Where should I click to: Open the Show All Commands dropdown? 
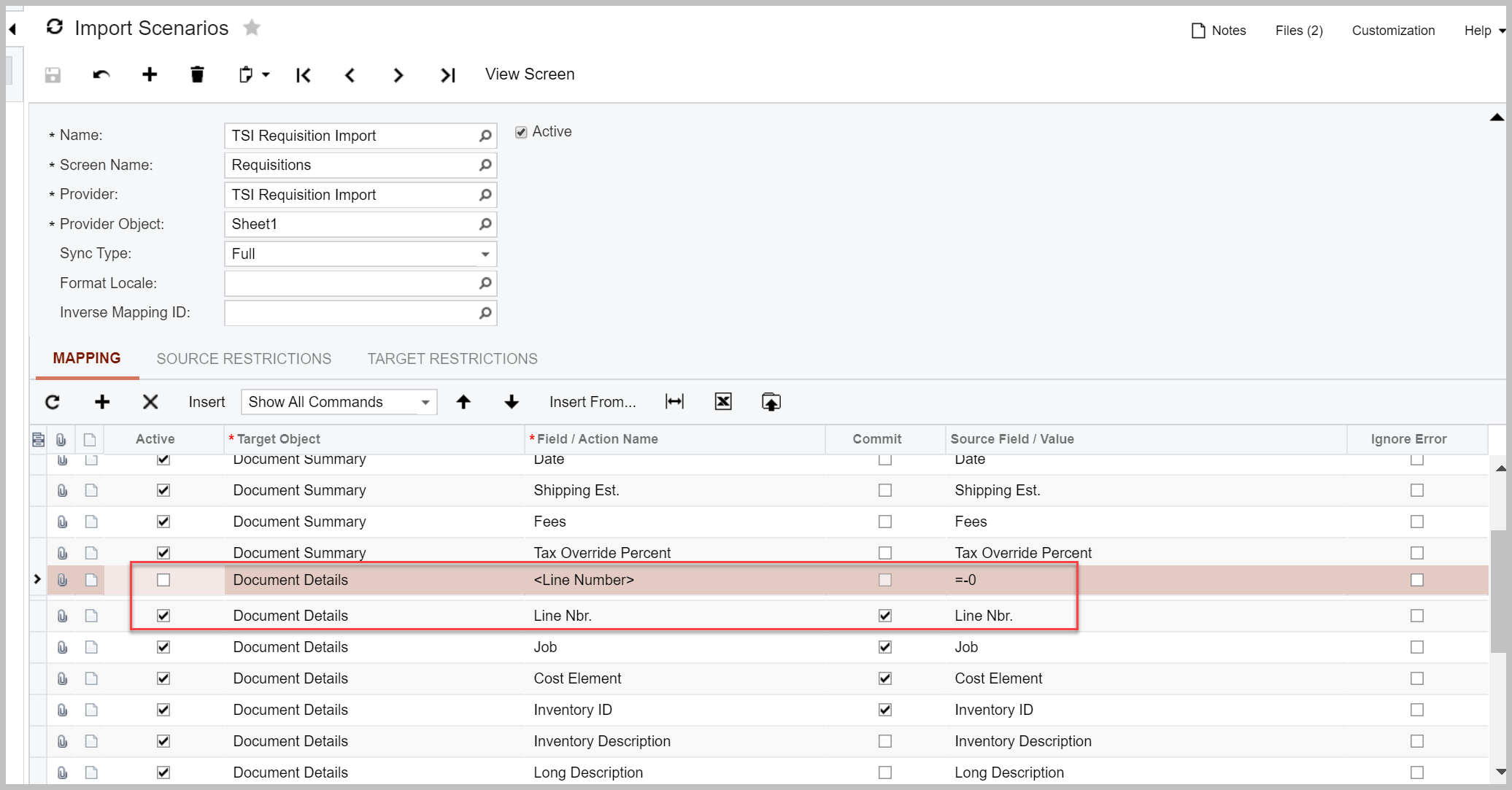(425, 402)
